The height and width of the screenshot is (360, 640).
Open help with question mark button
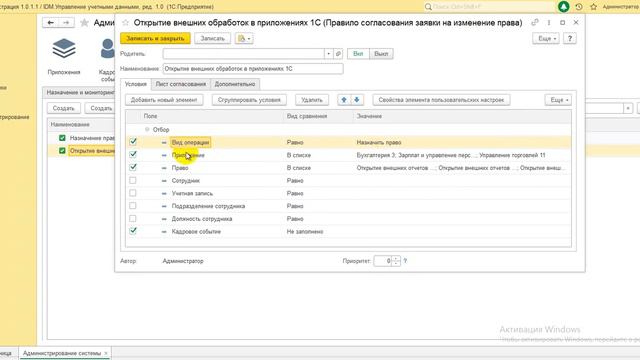tap(569, 38)
